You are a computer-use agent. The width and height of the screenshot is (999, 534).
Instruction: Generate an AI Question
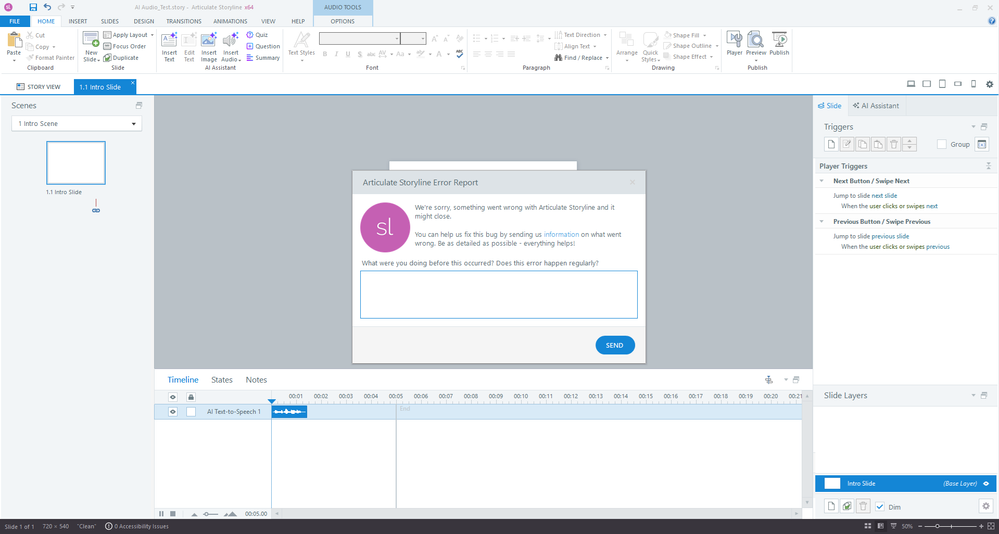pyautogui.click(x=262, y=46)
